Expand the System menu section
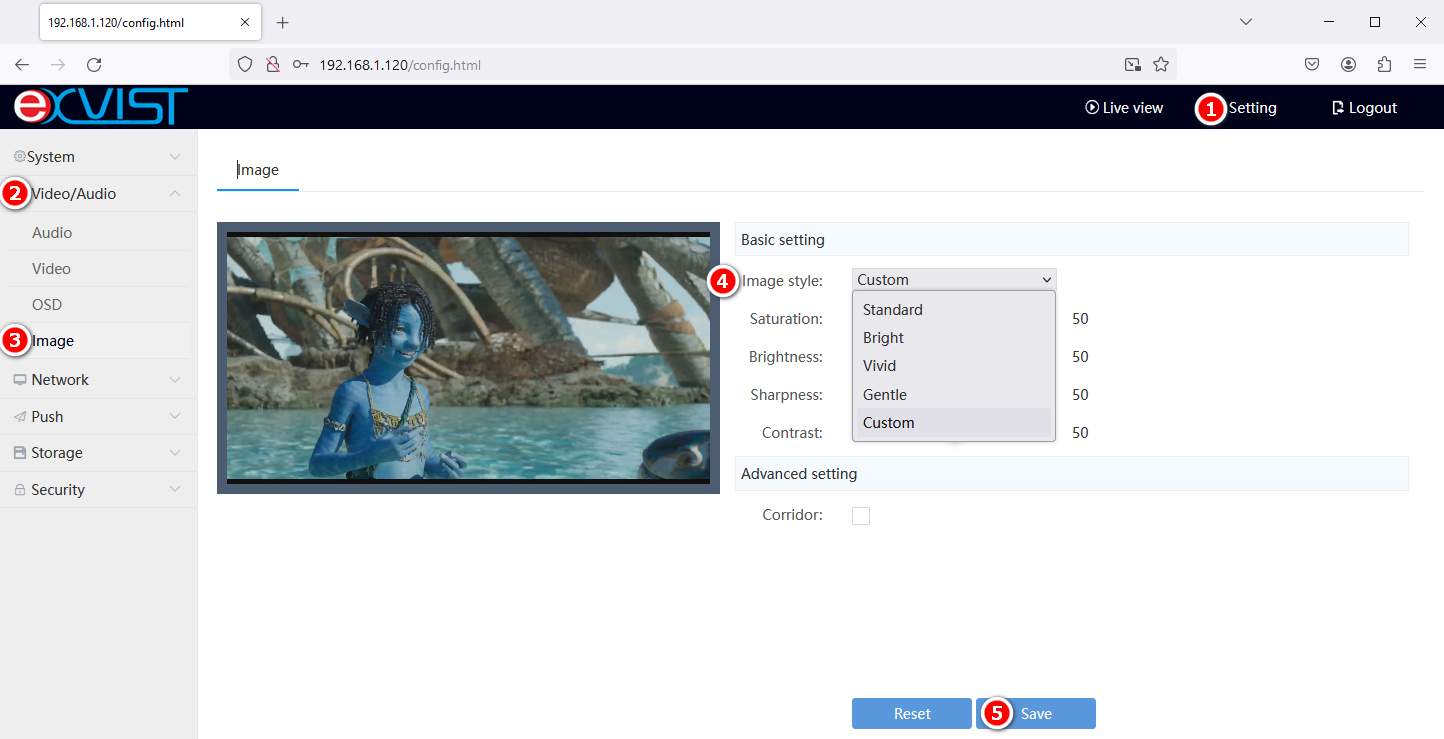The height and width of the screenshot is (739, 1444). tap(98, 156)
